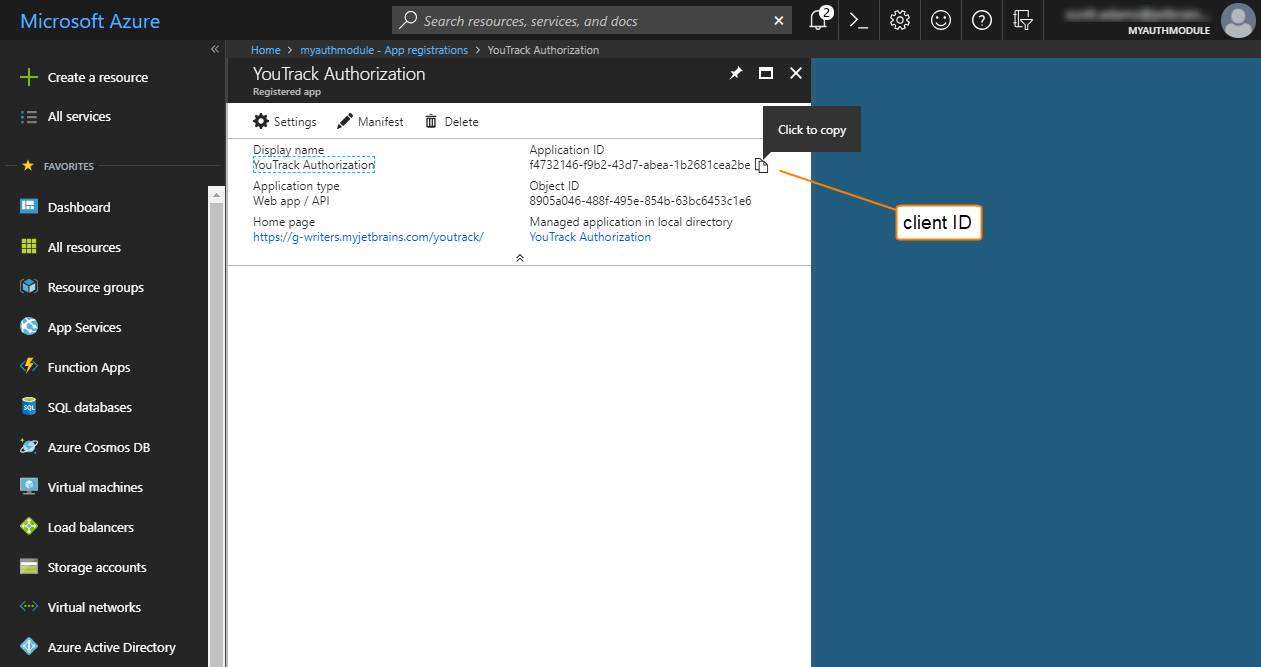Click Create a resource plus icon
This screenshot has width=1261, height=667.
point(29,77)
